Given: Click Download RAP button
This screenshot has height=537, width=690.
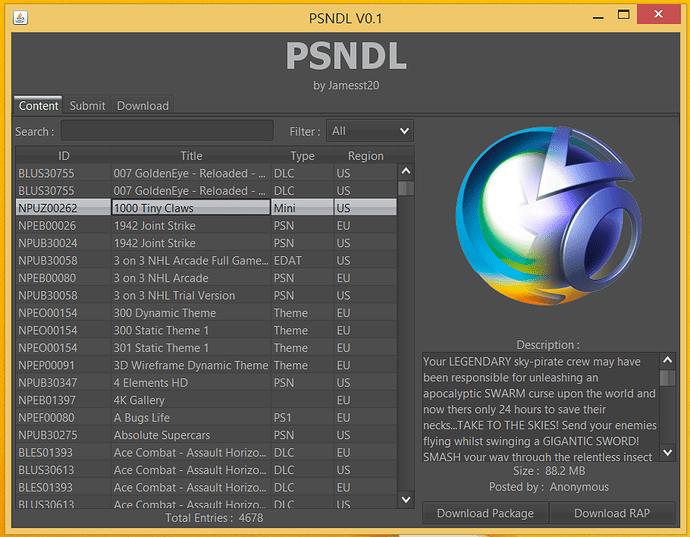Looking at the screenshot, I should [x=612, y=513].
